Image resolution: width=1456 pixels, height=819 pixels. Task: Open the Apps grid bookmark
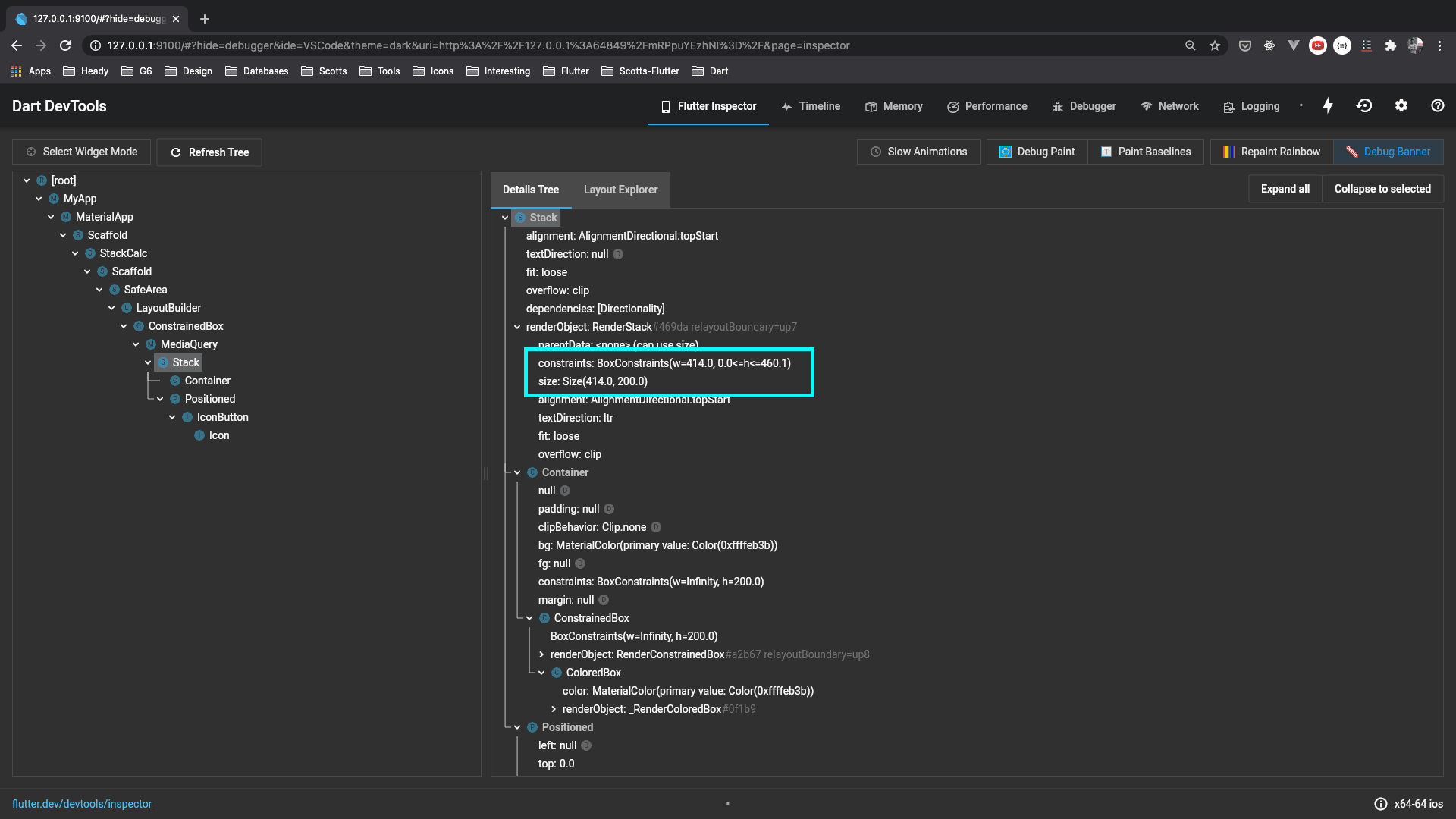pyautogui.click(x=31, y=71)
